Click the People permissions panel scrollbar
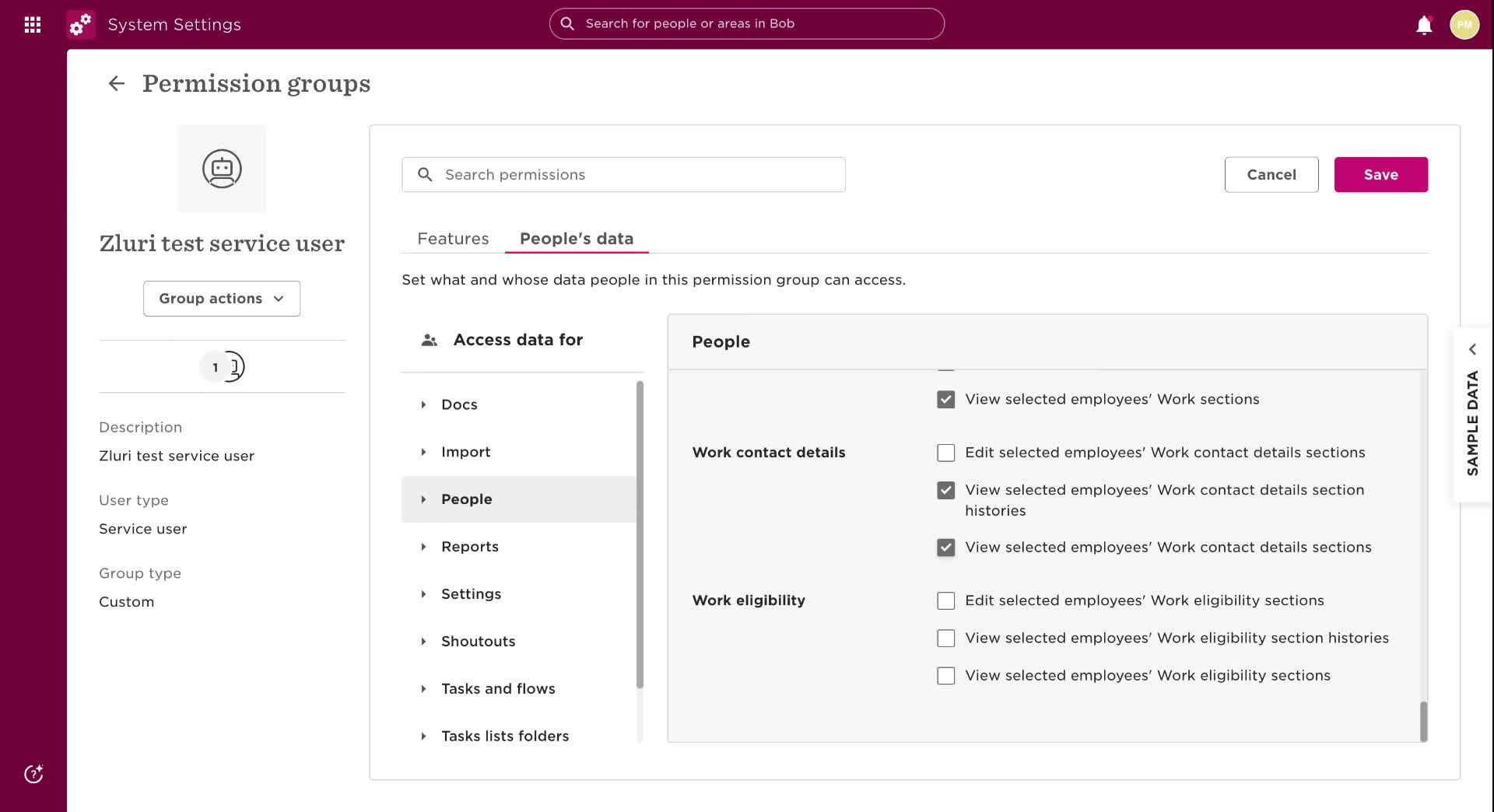 (1423, 722)
